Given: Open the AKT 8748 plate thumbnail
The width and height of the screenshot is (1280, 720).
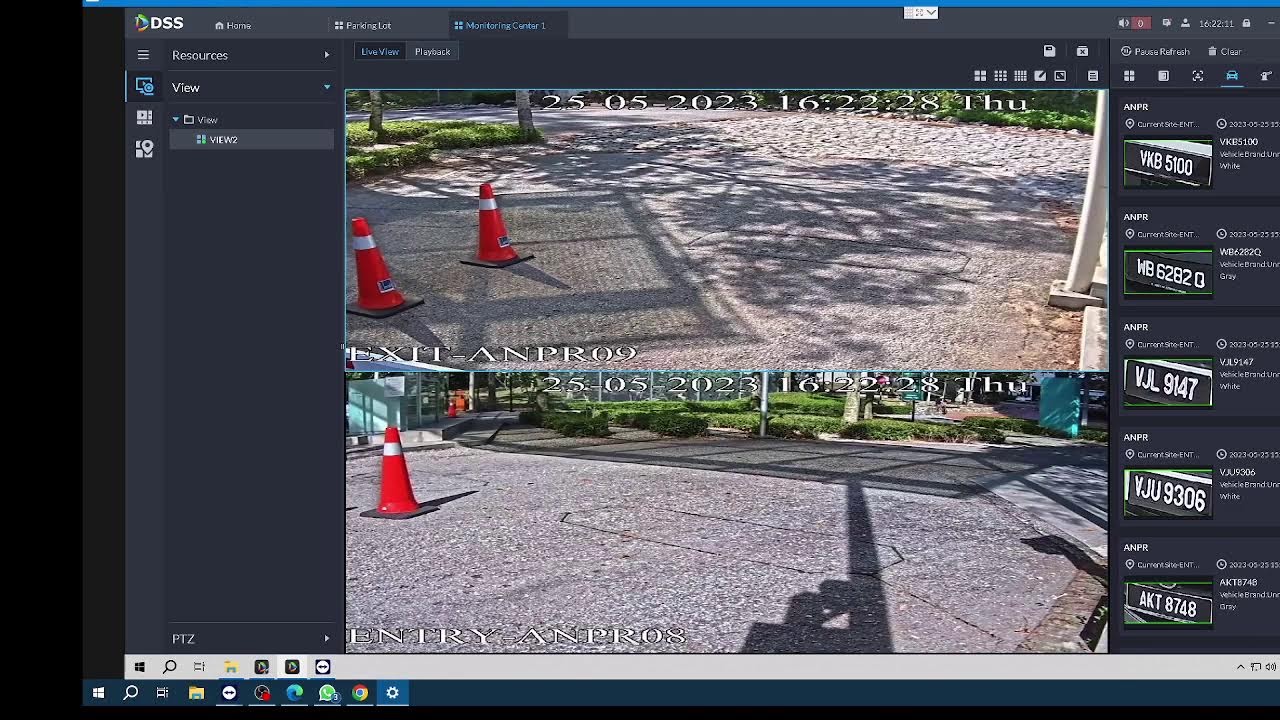Looking at the screenshot, I should (x=1168, y=603).
